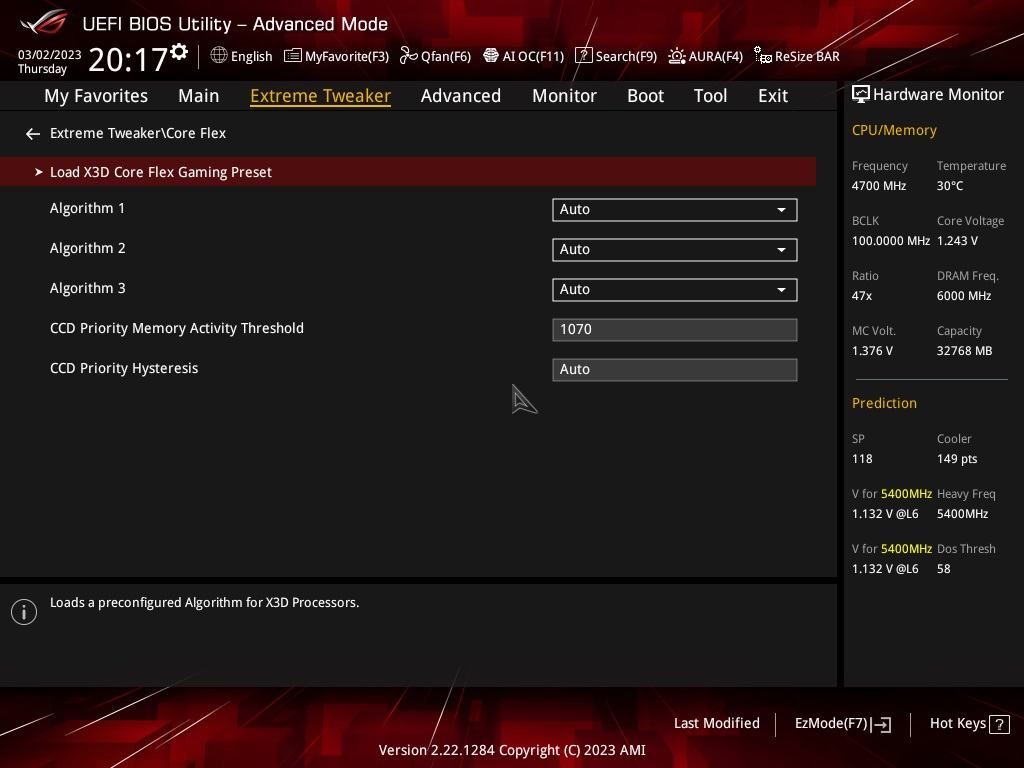Click CCD Priority Memory Activity Threshold field
Image resolution: width=1024 pixels, height=768 pixels.
pyautogui.click(x=675, y=330)
